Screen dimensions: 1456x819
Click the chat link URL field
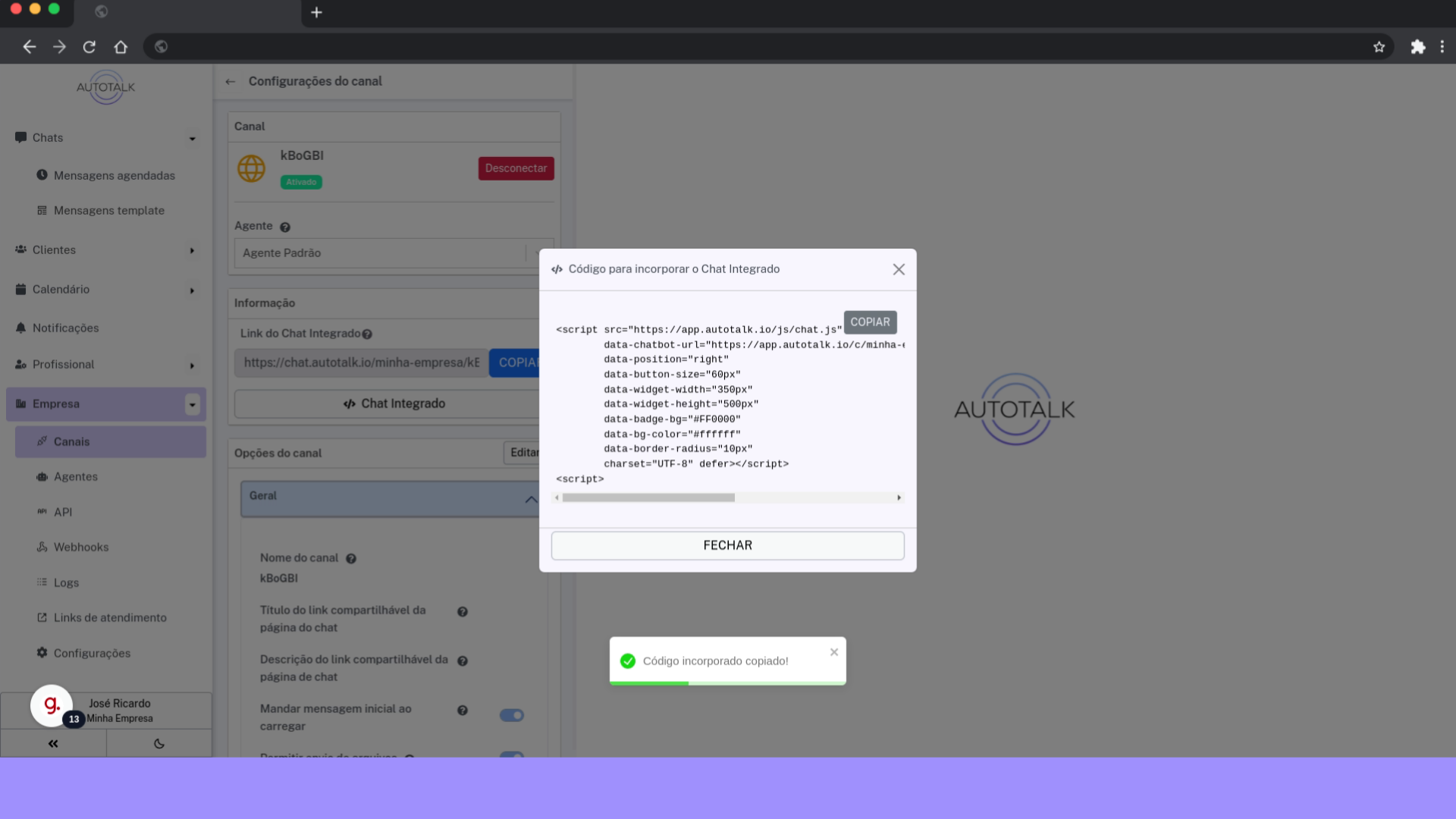pos(362,362)
